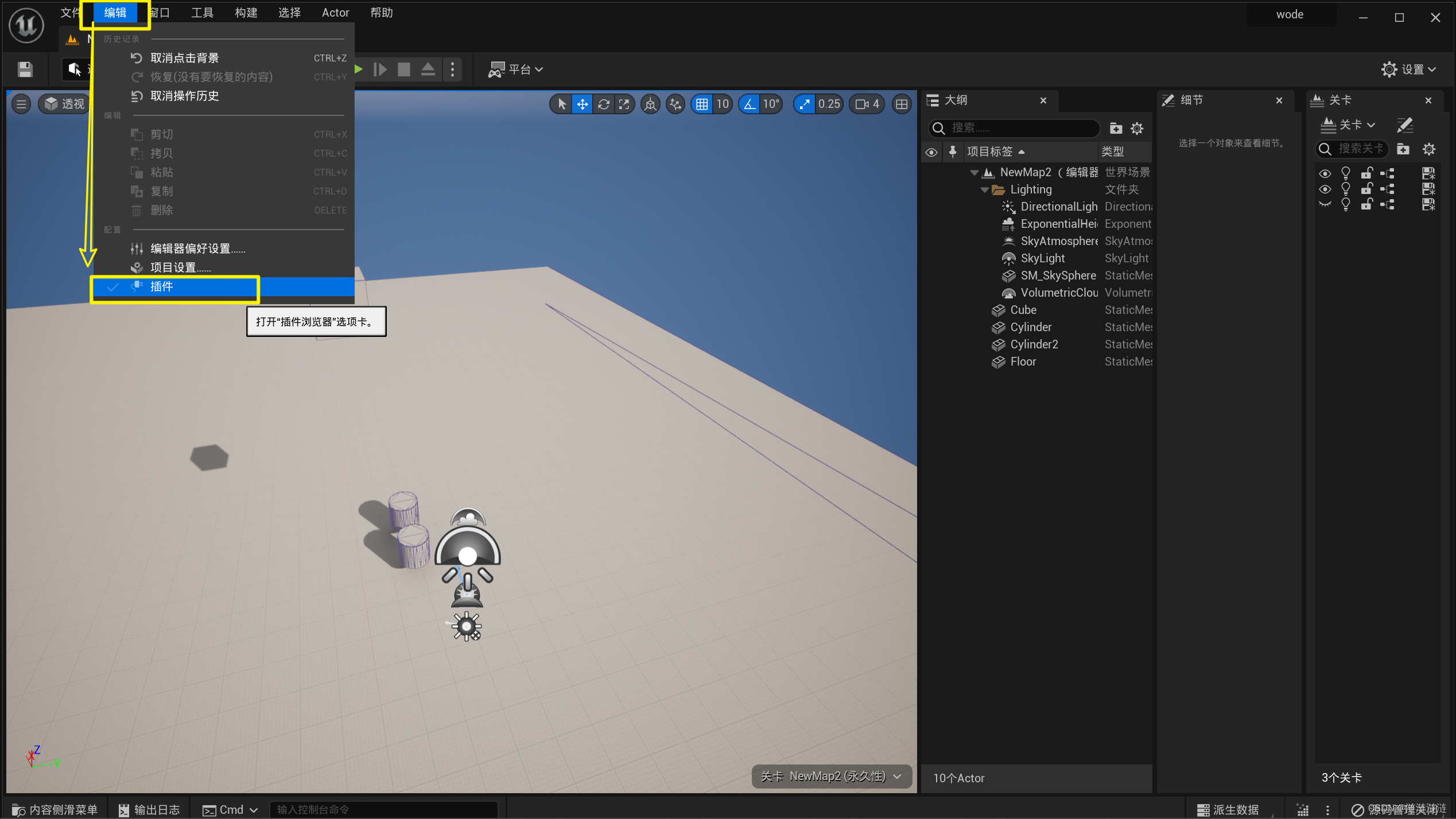Open the 平台 platforms dropdown

[x=515, y=69]
